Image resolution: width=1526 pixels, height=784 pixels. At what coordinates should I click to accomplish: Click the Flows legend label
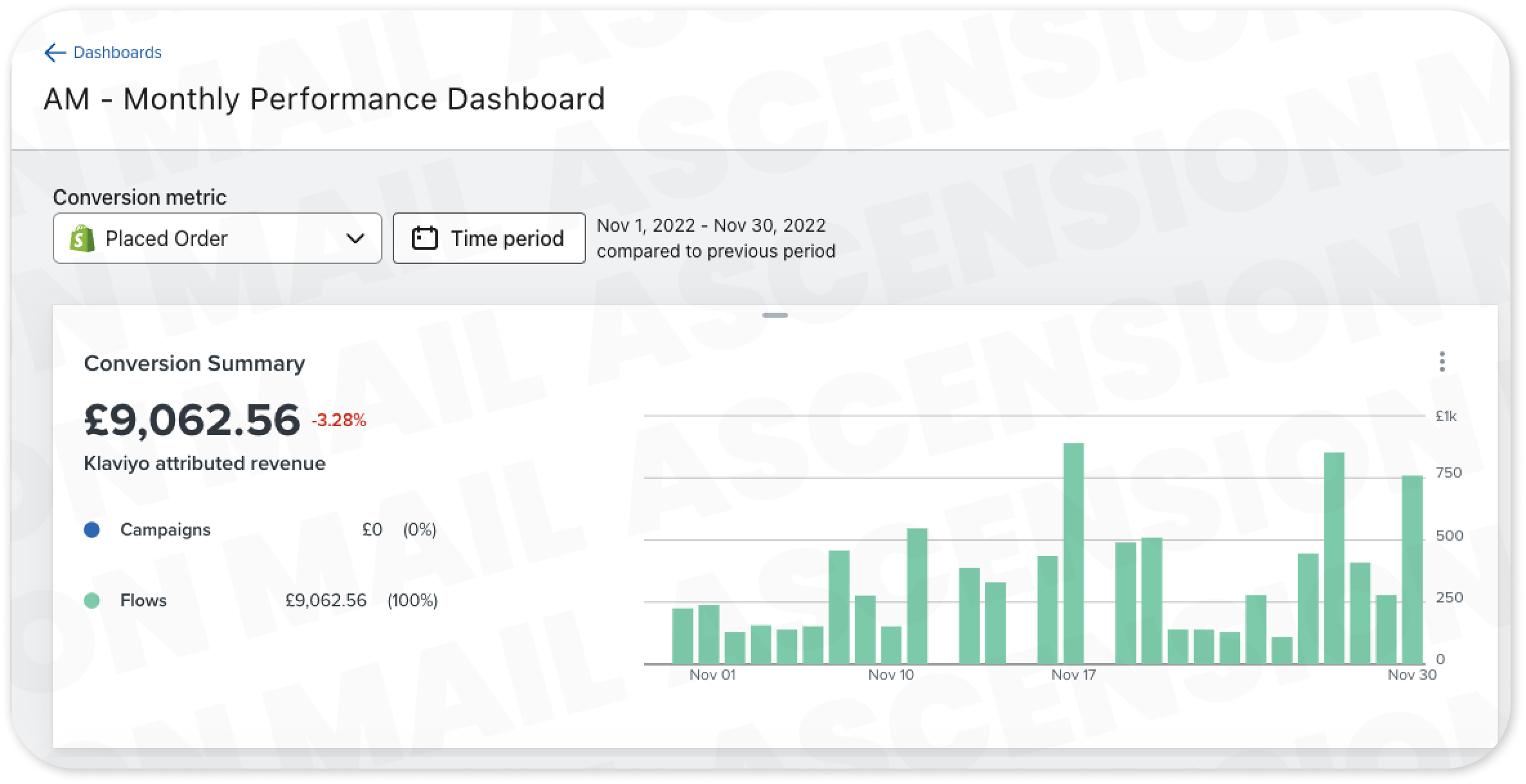tap(143, 601)
